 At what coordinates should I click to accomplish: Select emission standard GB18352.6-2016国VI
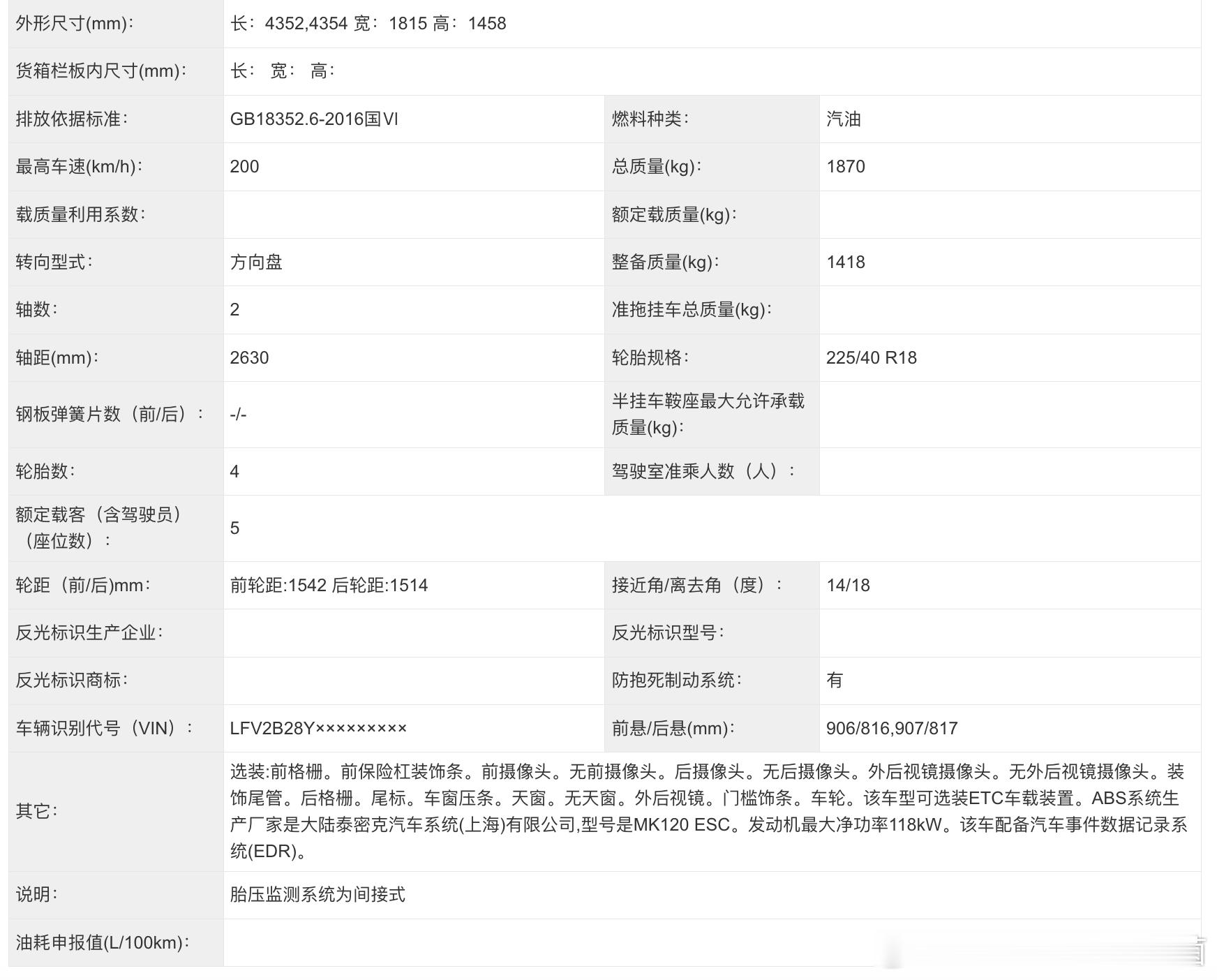(314, 119)
